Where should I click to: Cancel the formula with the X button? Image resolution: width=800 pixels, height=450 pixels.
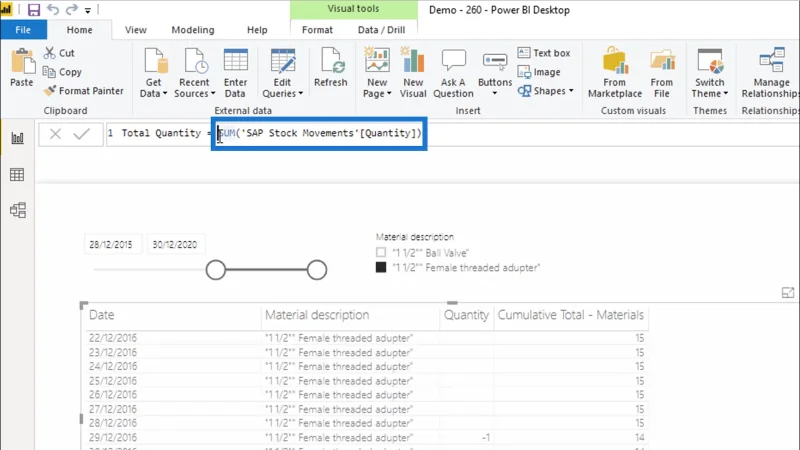[55, 134]
